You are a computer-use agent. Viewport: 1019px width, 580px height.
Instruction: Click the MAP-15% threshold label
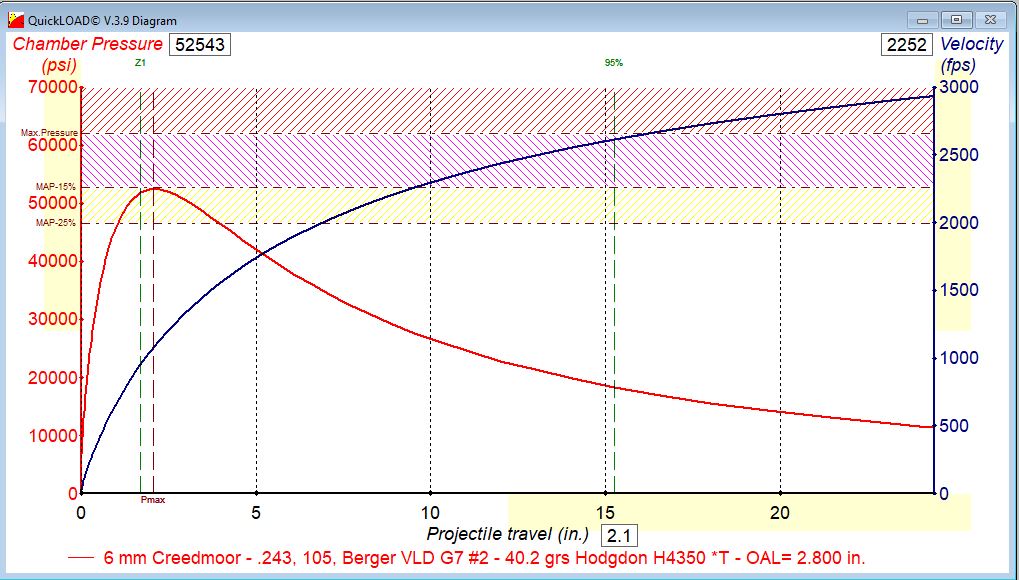pos(56,187)
